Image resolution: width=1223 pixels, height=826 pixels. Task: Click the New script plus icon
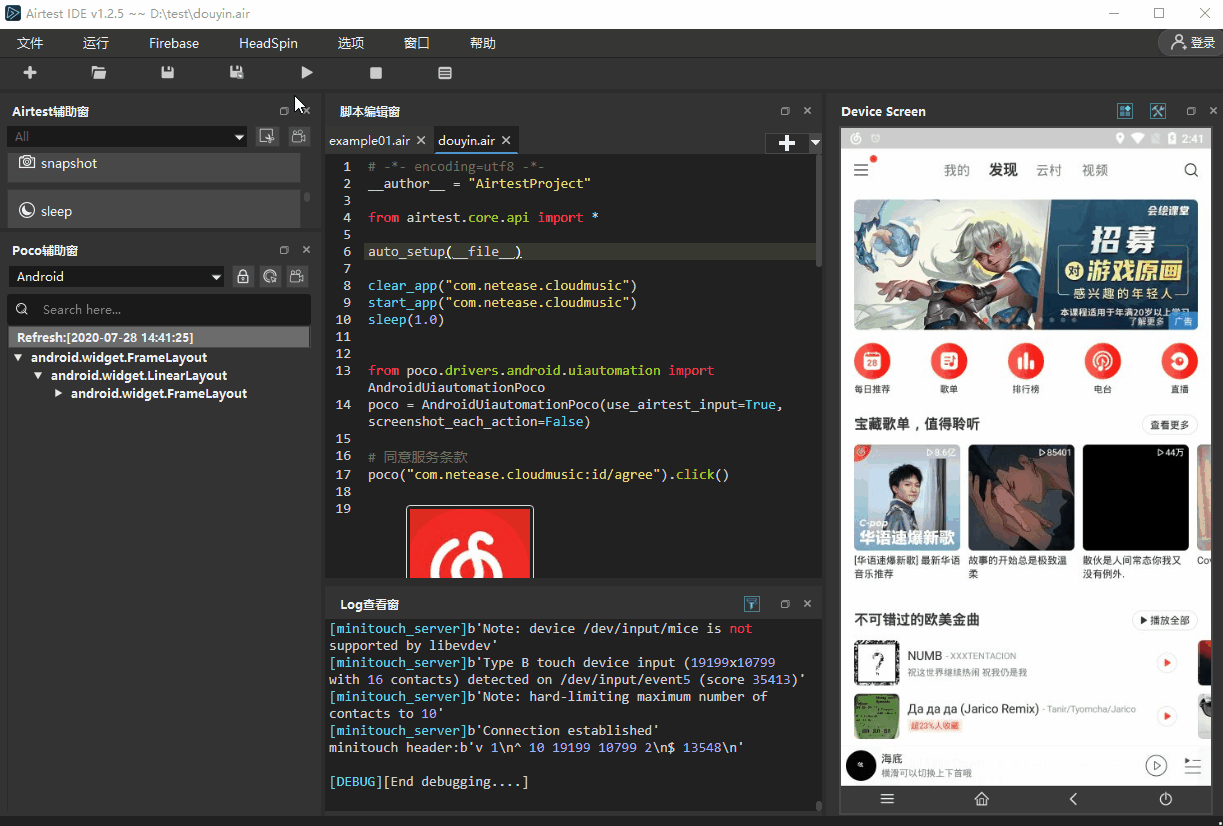coord(30,72)
